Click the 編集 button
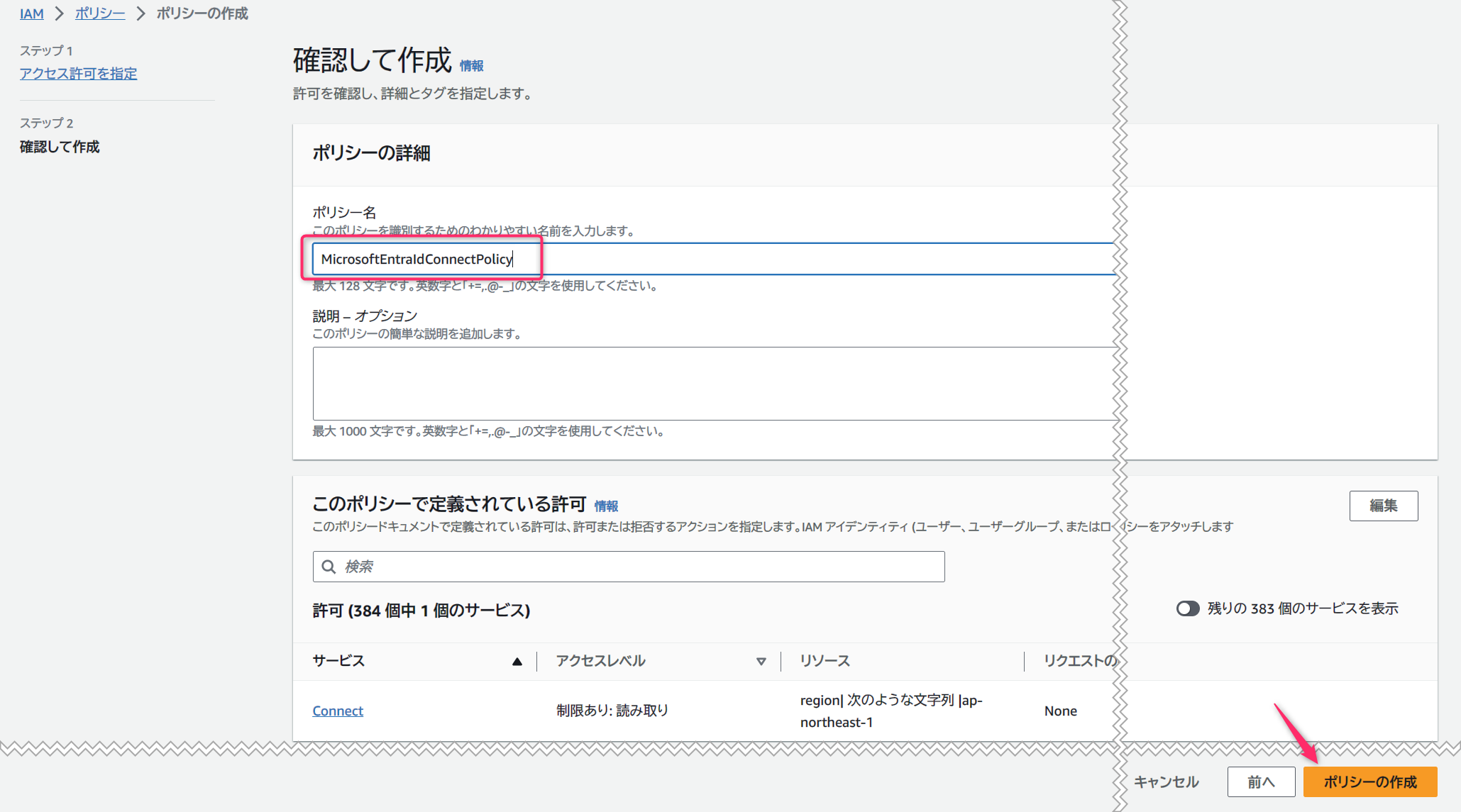This screenshot has width=1461, height=812. [x=1383, y=506]
